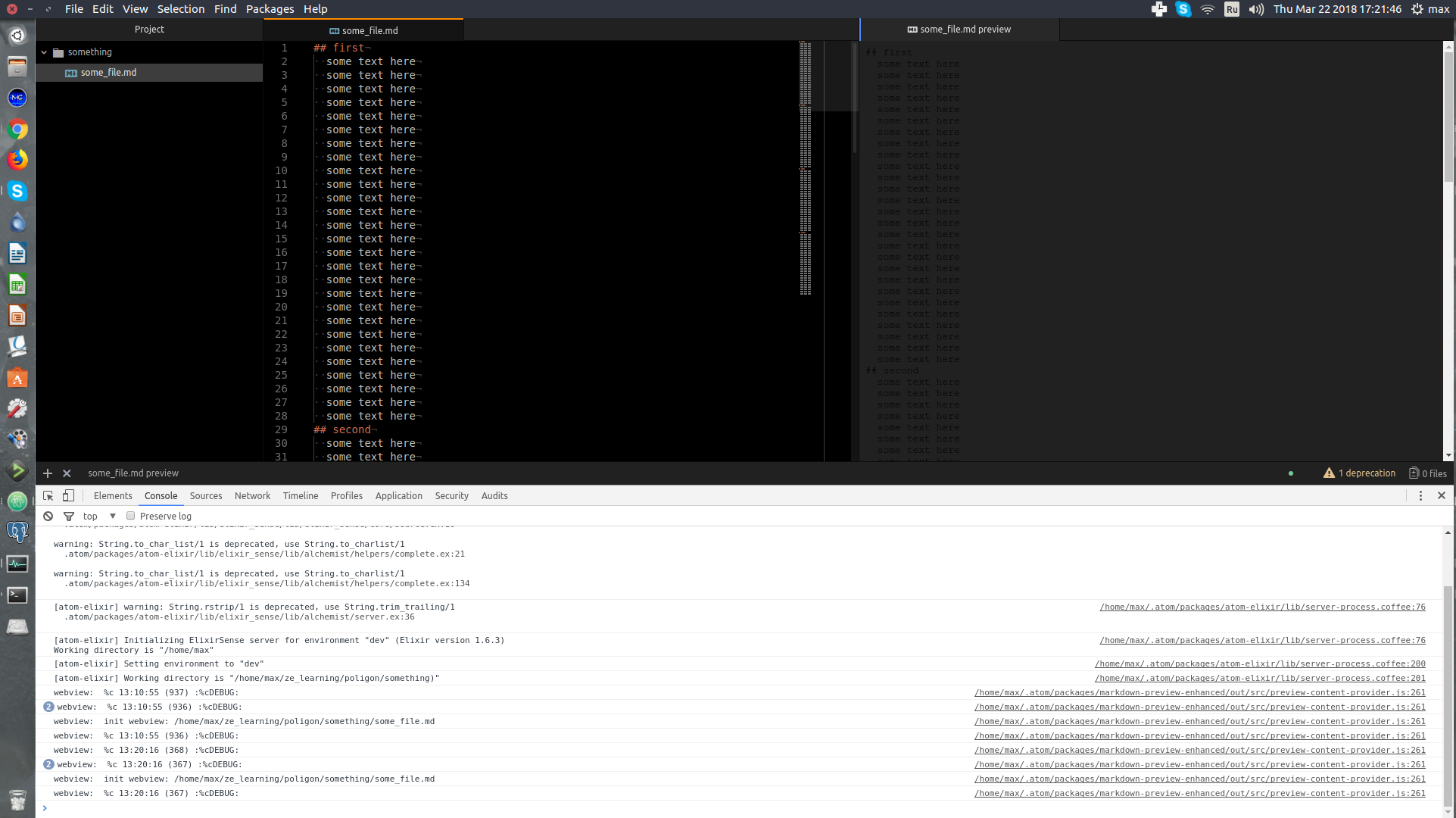Enable the 'Preserve log' checkbox
The width and height of the screenshot is (1456, 818).
pos(130,515)
